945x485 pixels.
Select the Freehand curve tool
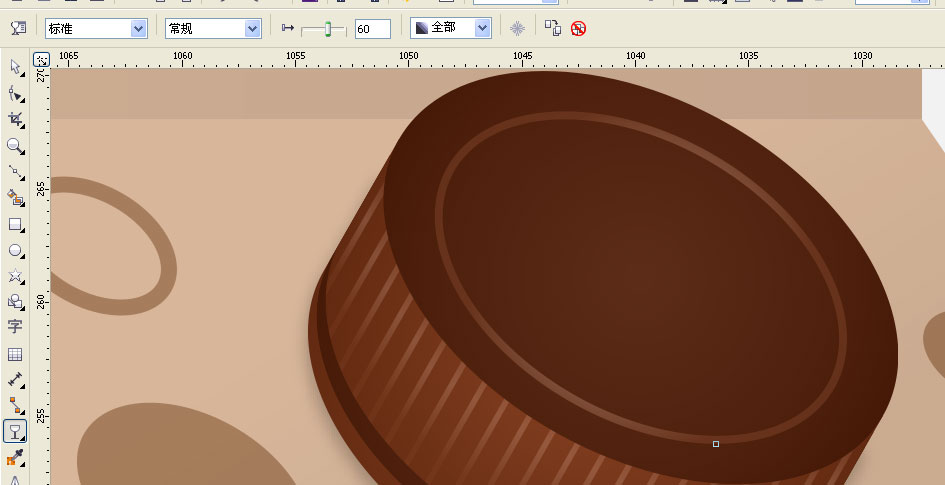coord(16,172)
